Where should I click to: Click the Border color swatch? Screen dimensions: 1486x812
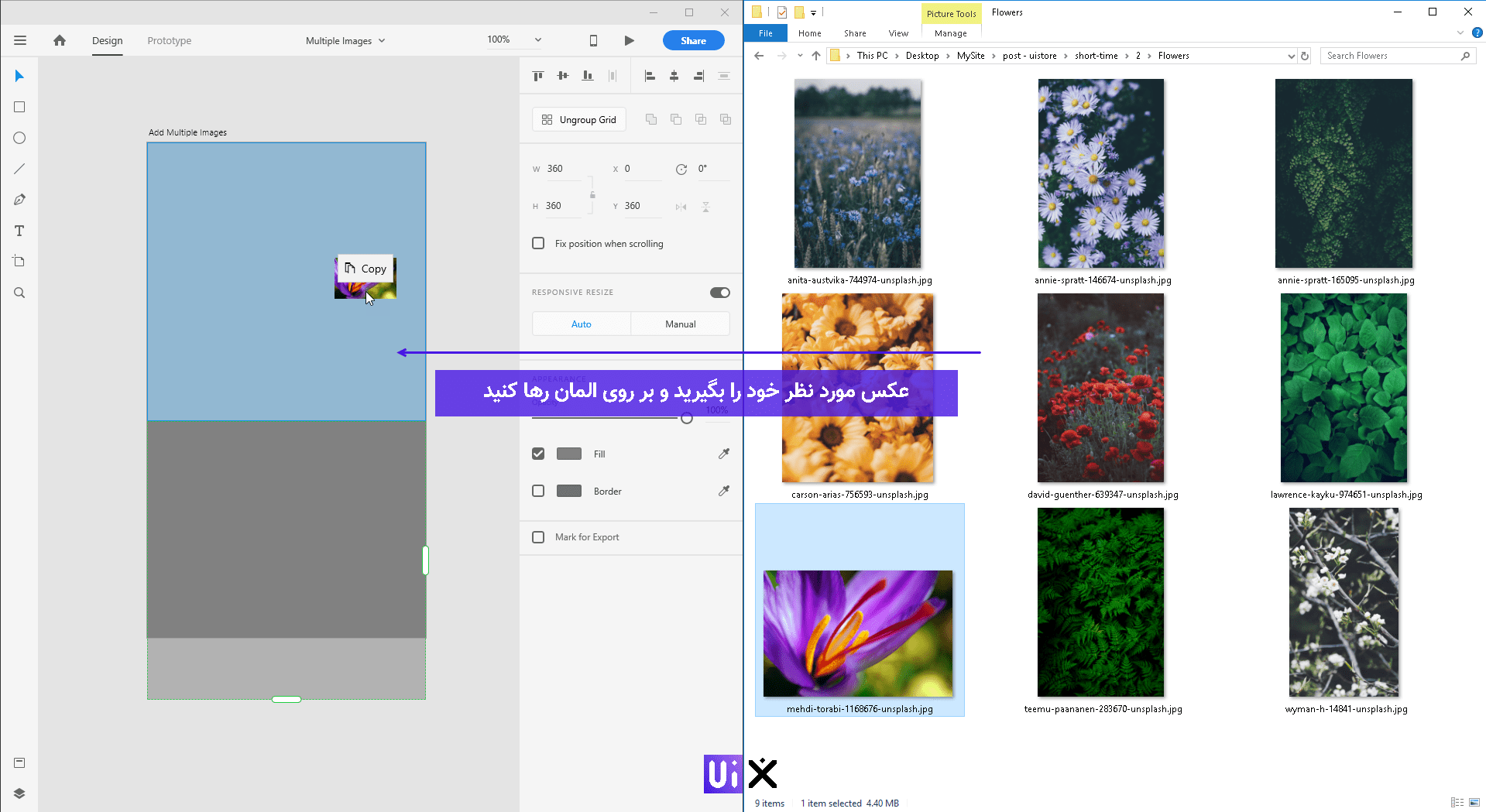point(569,491)
